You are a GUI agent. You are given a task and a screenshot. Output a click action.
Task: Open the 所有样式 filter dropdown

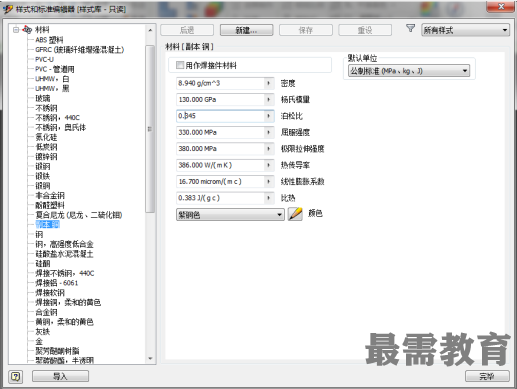point(465,30)
